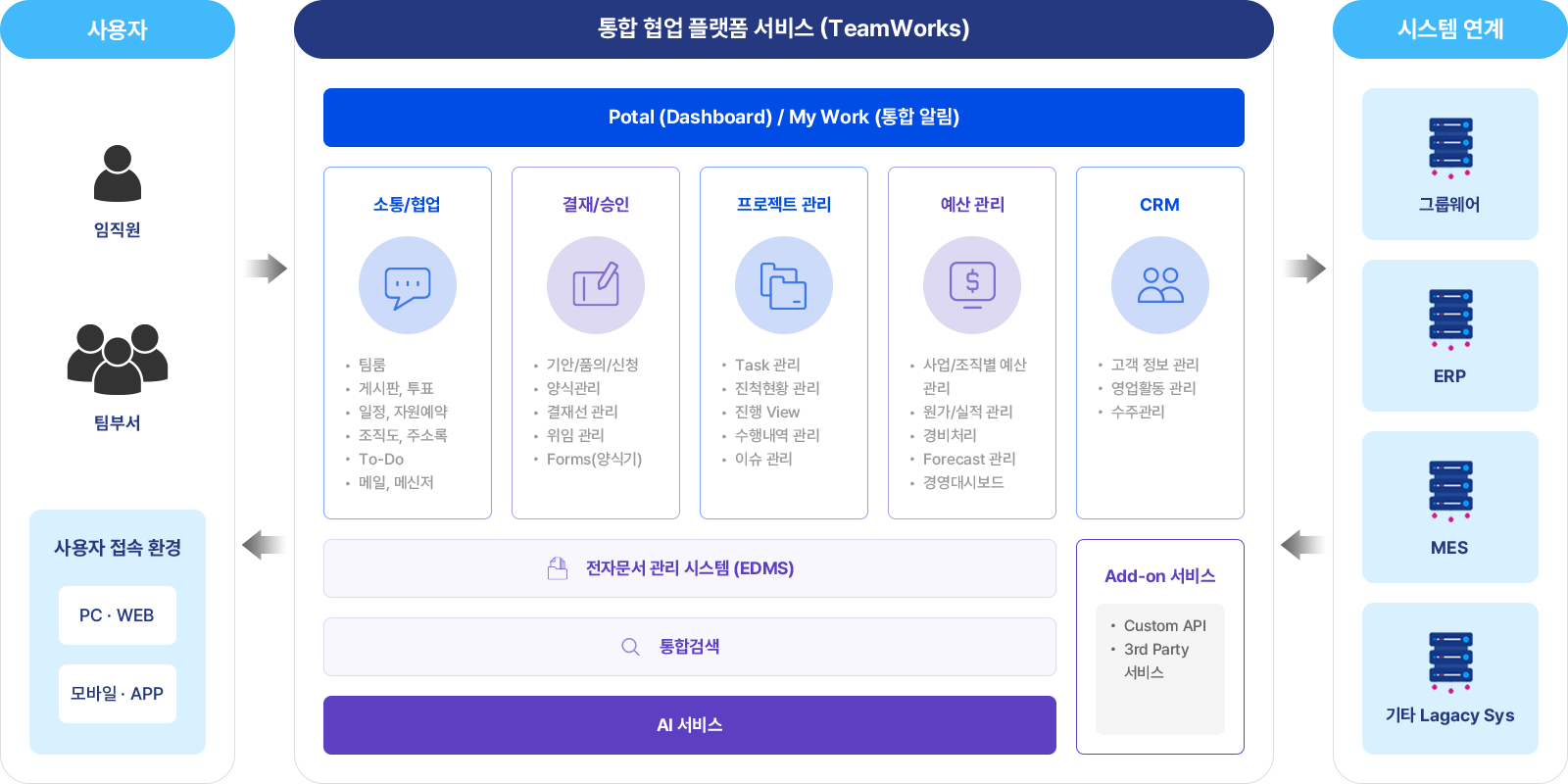Click the 결재/승인 edit pencil icon
Screen dimensions: 1568x784
(x=596, y=286)
